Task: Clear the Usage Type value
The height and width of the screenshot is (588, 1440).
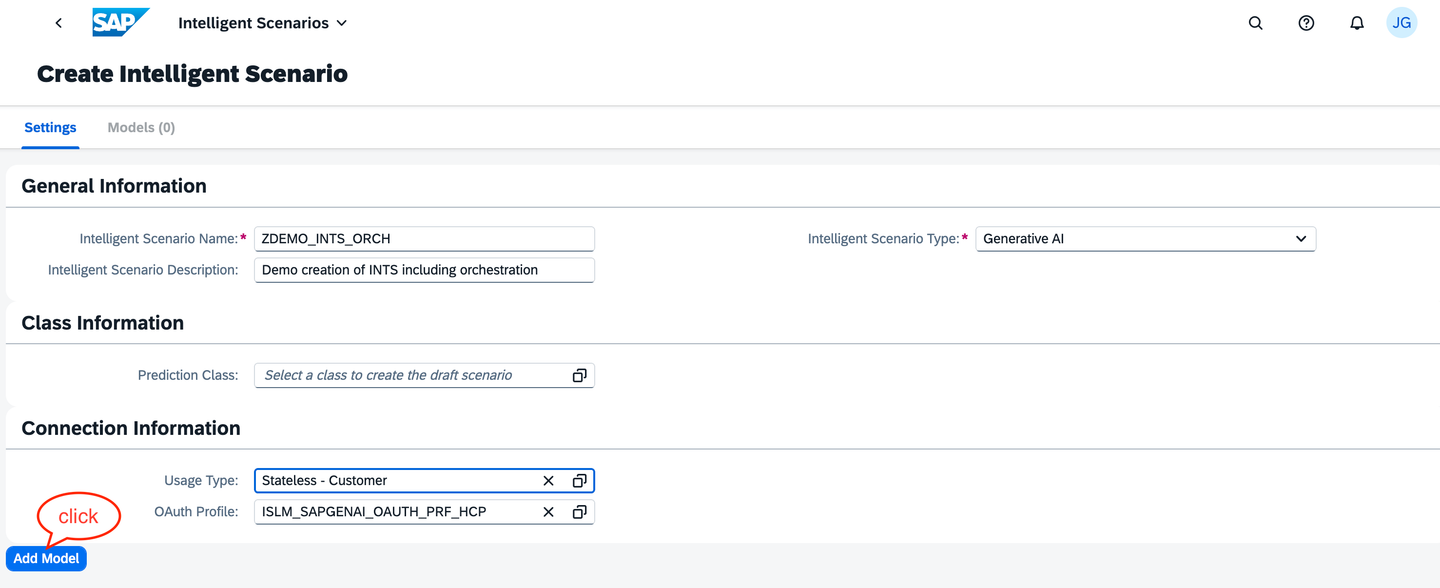Action: 548,481
